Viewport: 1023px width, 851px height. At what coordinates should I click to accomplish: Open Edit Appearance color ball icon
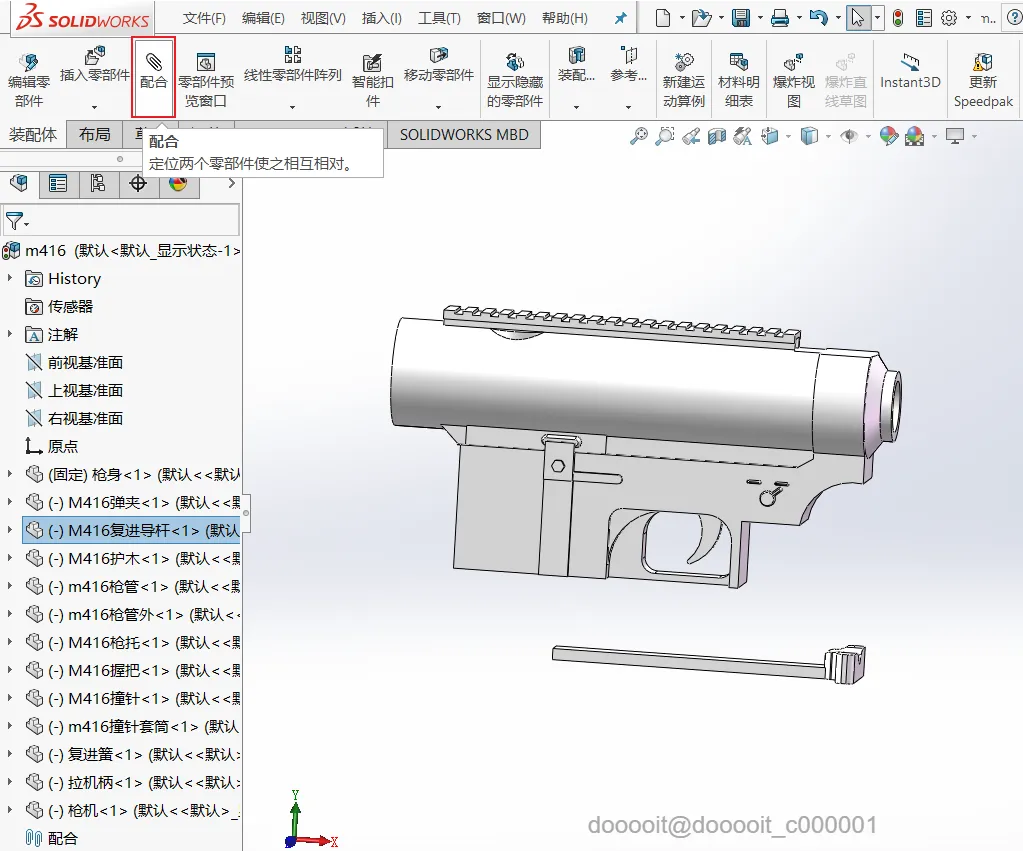888,136
